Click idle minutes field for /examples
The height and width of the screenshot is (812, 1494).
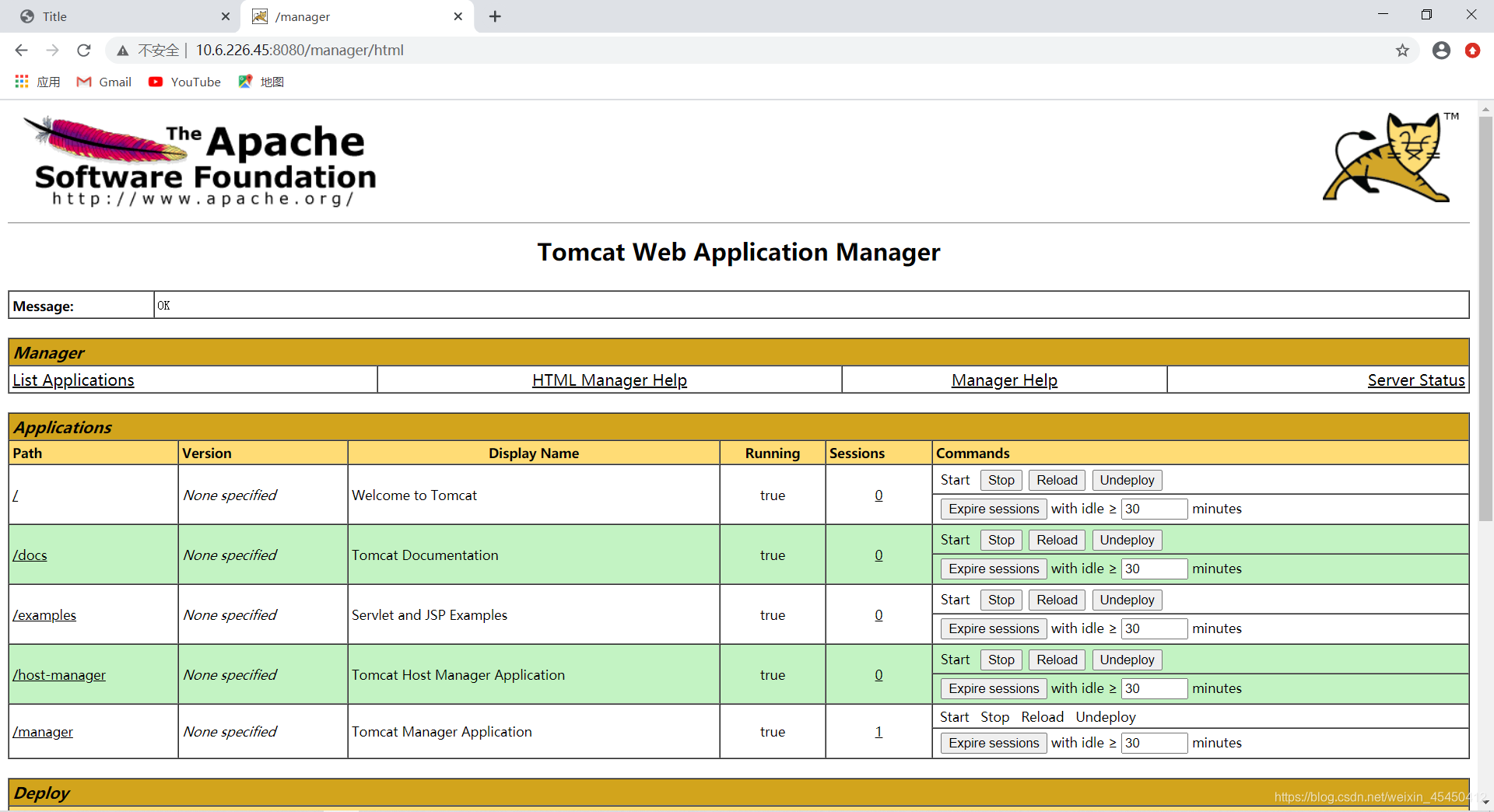click(1154, 629)
